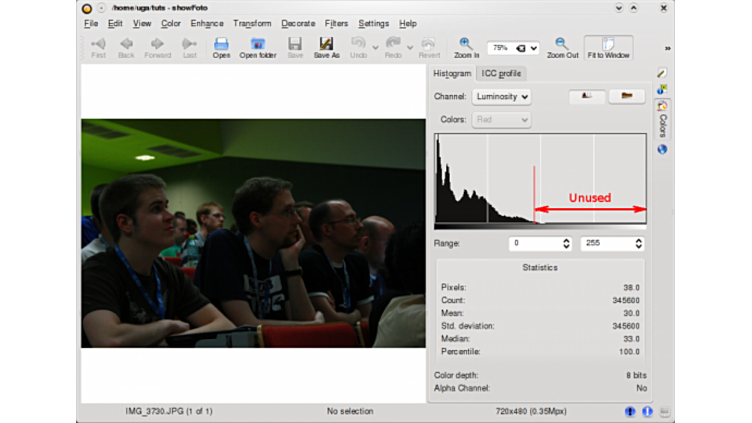Toggle under-exposure indicator in status bar
Viewport: 752px width, 423px height.
click(630, 411)
